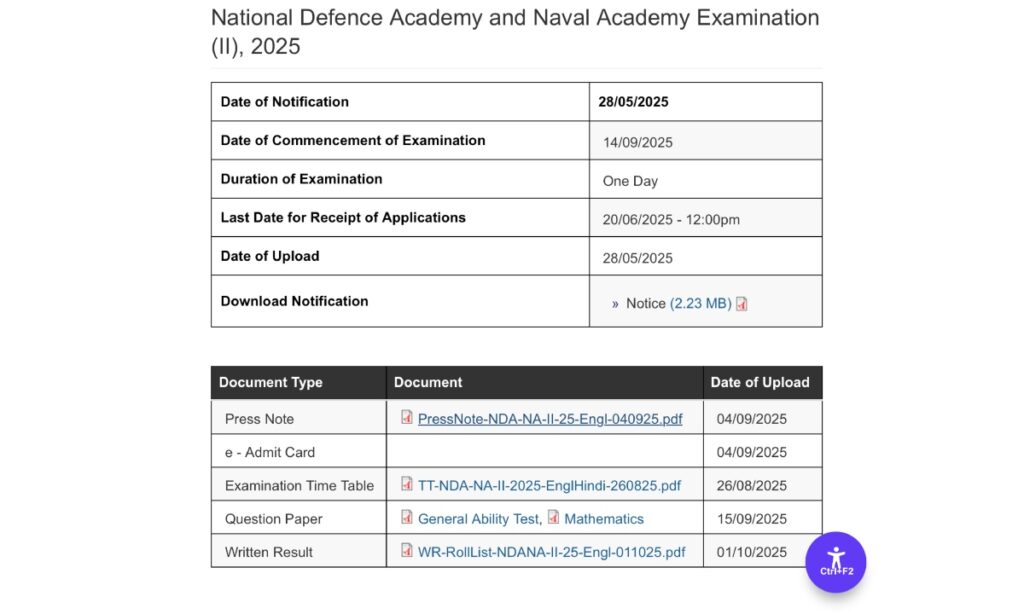Open TT-NDA-NA-II-2025-EnglHindi-260825.pdf
This screenshot has height=614, width=1024.
548,484
